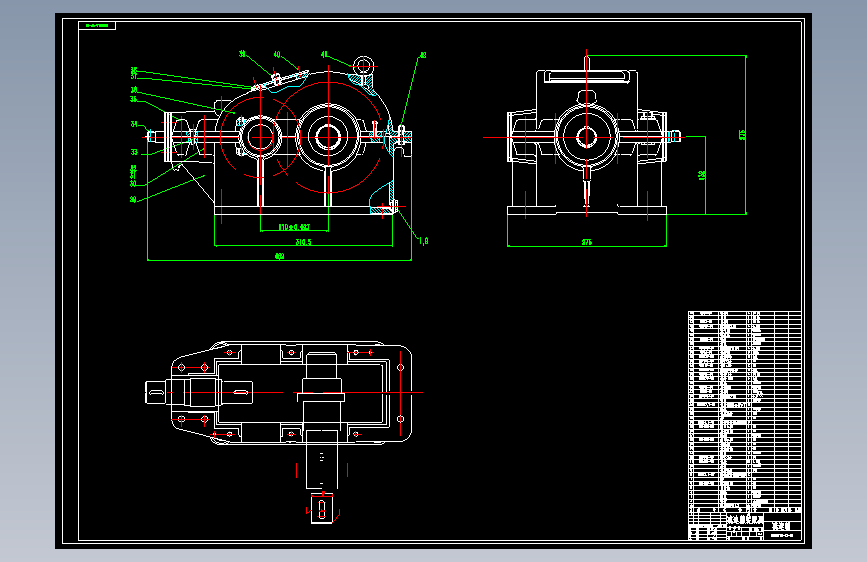867x562 pixels.
Task: Click part label 34 beside the shaft end
Action: [x=134, y=124]
